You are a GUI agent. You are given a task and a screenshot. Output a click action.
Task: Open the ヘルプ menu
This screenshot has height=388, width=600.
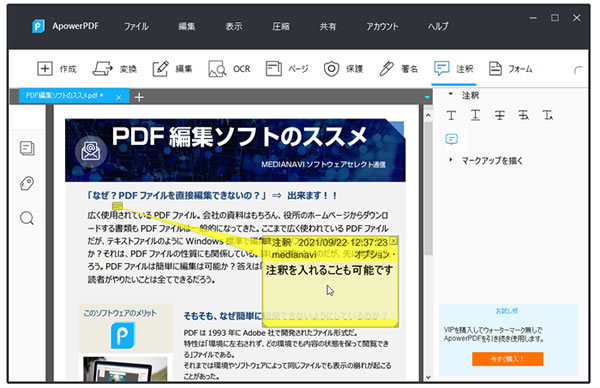[438, 26]
